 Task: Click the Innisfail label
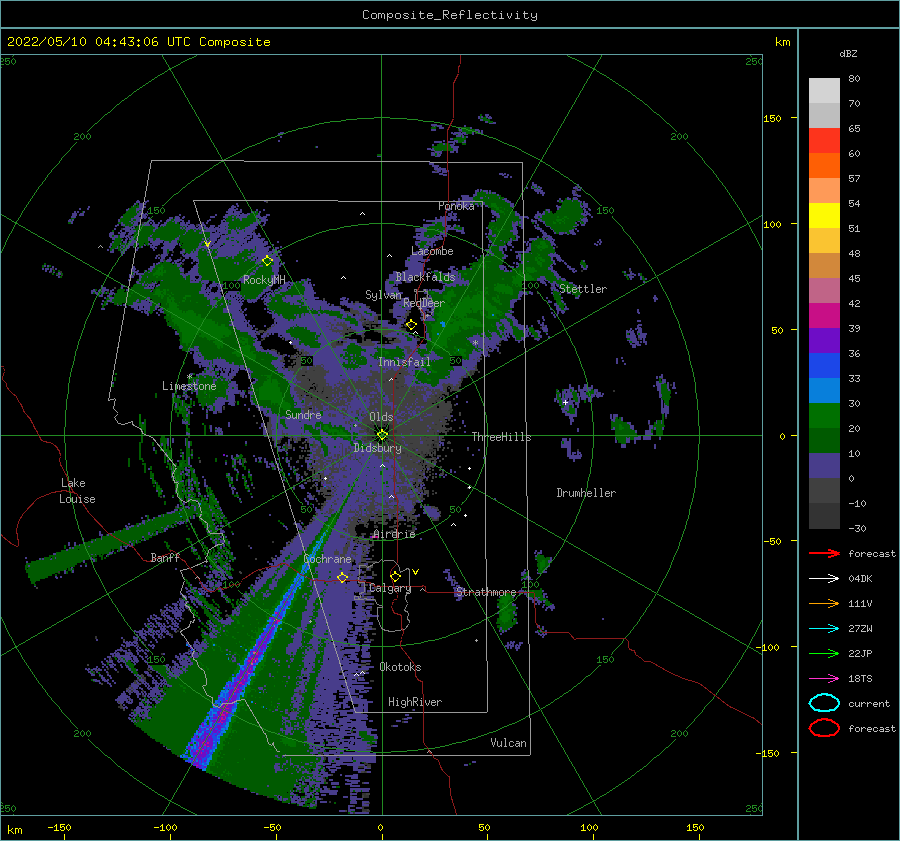[x=404, y=362]
